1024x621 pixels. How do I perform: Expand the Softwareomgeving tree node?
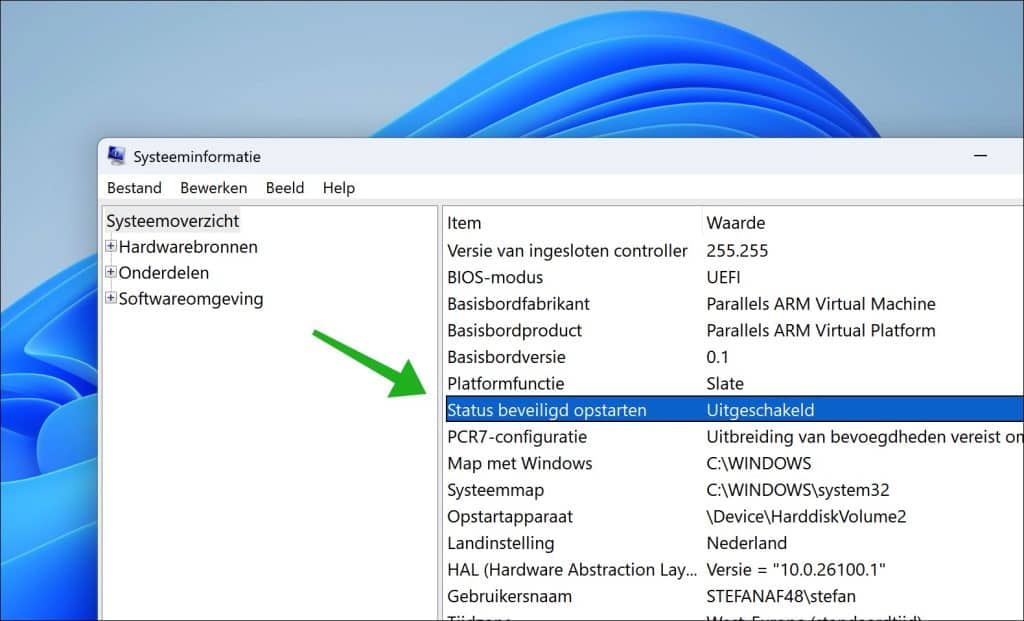coord(113,298)
